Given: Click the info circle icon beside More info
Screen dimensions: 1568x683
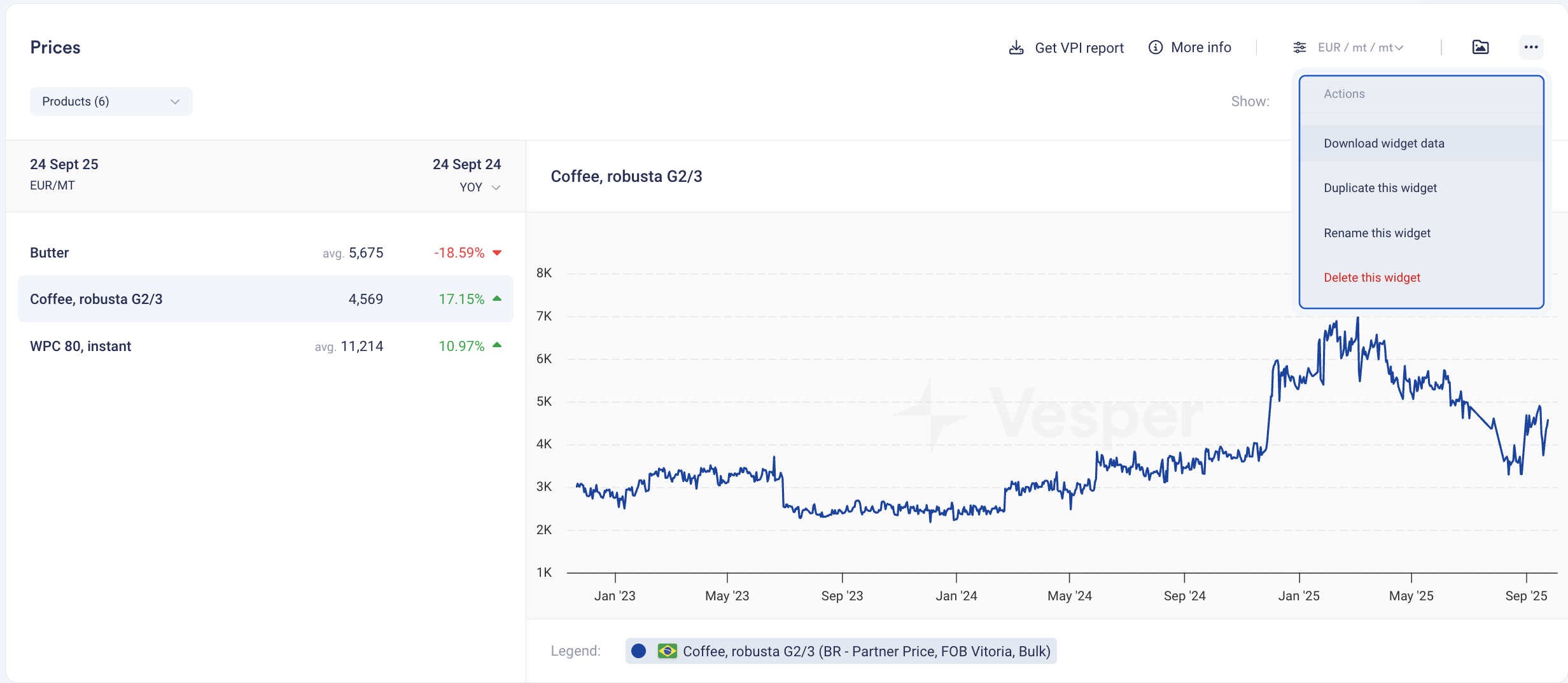Looking at the screenshot, I should [1155, 48].
